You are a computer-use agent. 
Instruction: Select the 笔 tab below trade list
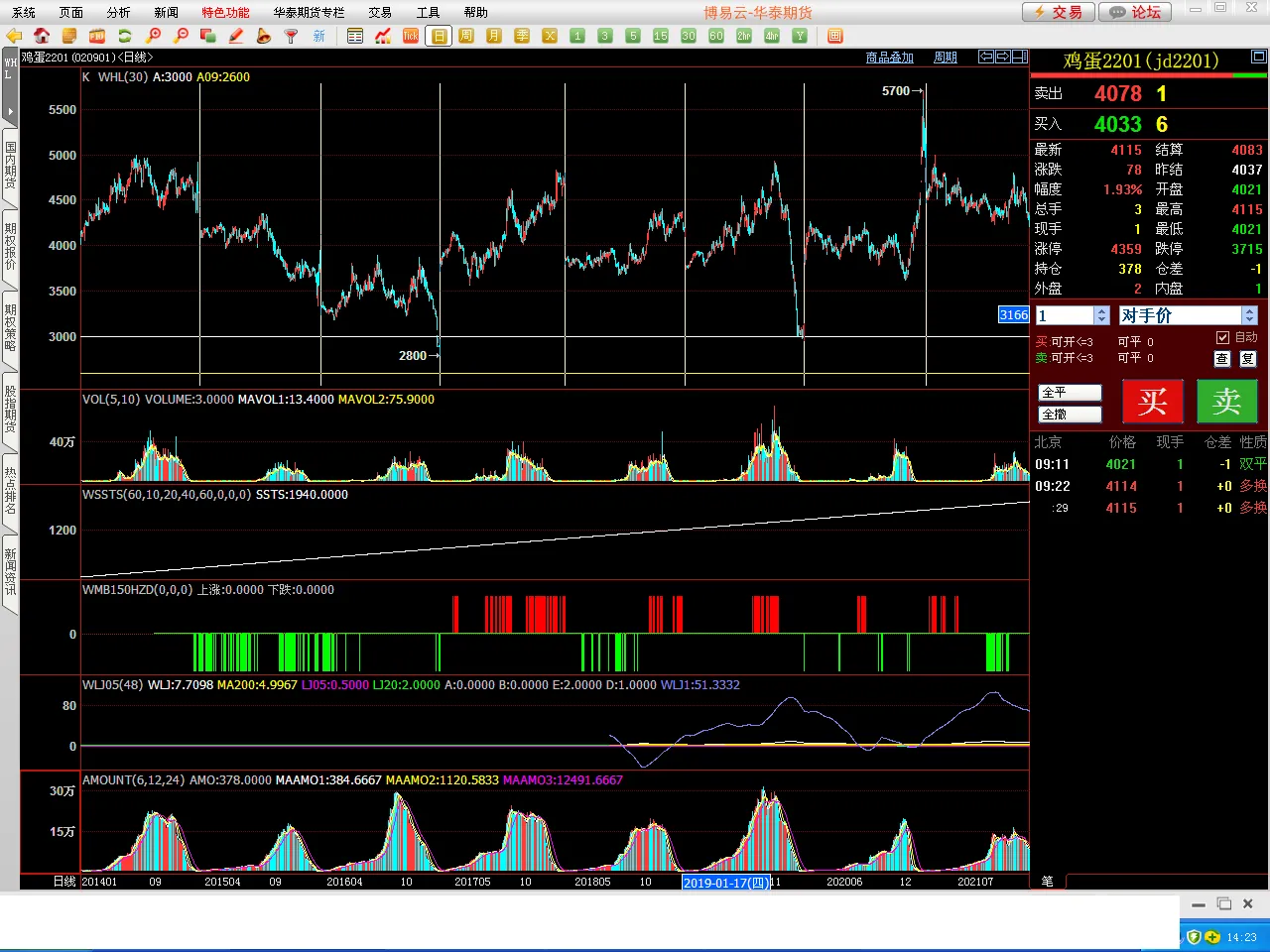1048,881
